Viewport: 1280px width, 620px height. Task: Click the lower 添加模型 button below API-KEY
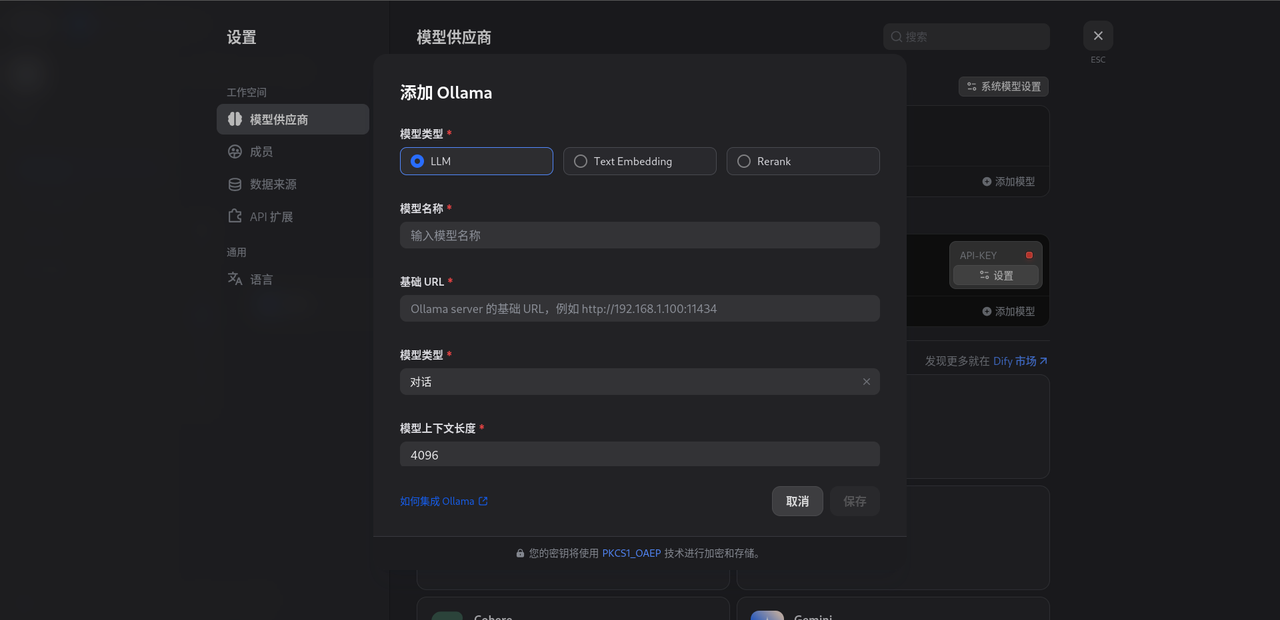click(x=1008, y=312)
